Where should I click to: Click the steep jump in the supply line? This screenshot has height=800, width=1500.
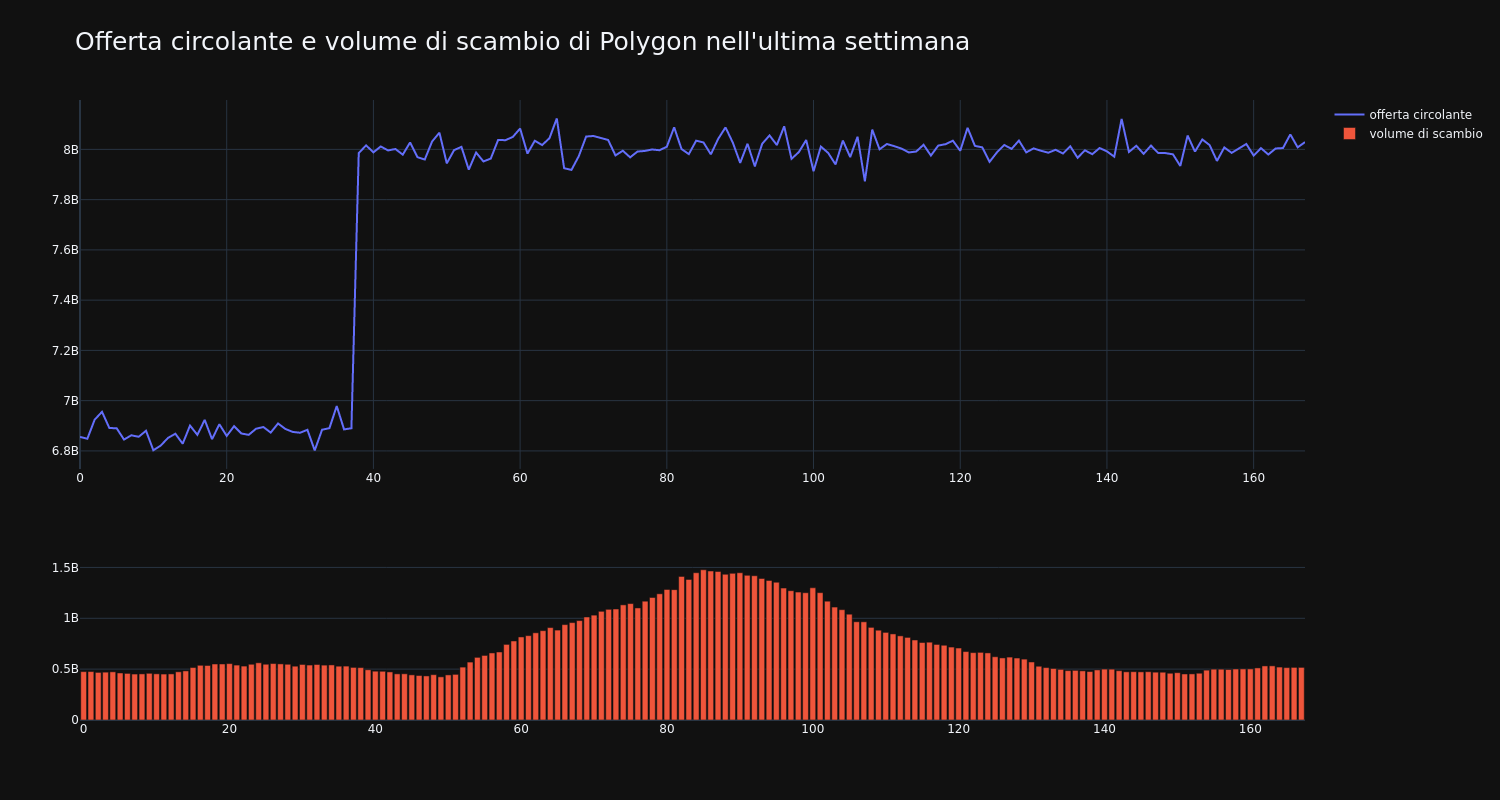[355, 290]
